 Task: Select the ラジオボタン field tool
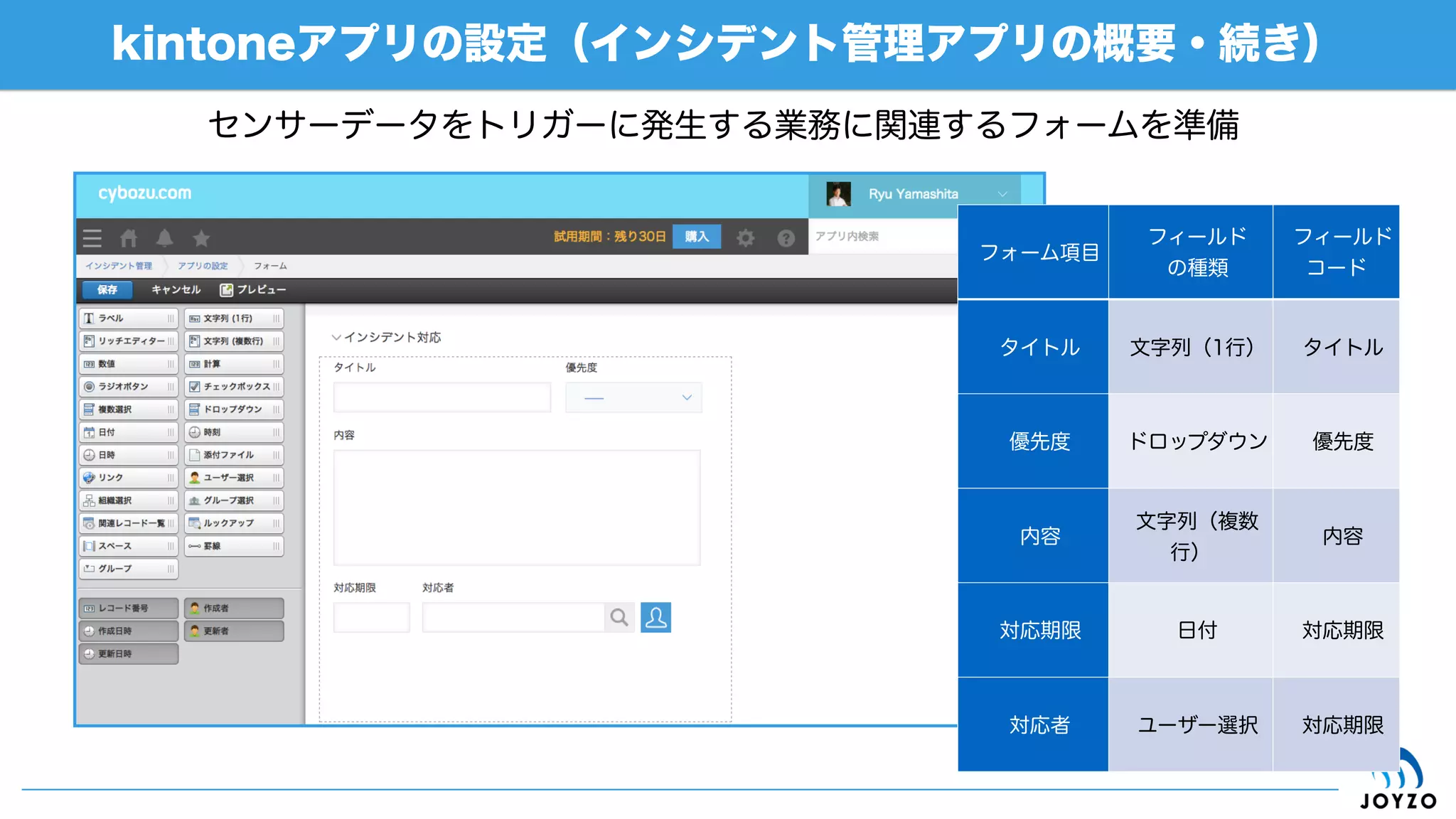128,386
